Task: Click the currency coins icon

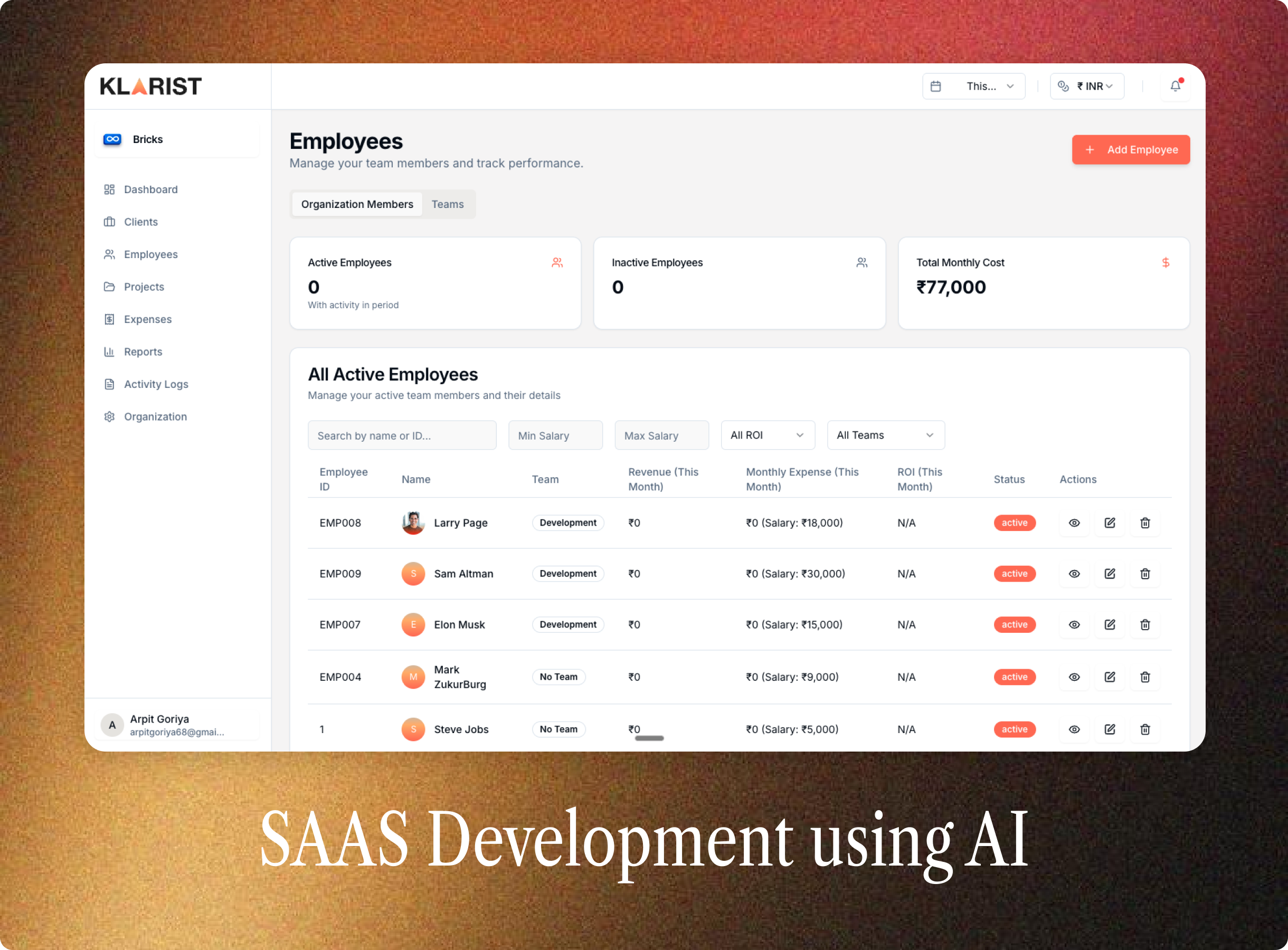Action: pyautogui.click(x=1063, y=86)
